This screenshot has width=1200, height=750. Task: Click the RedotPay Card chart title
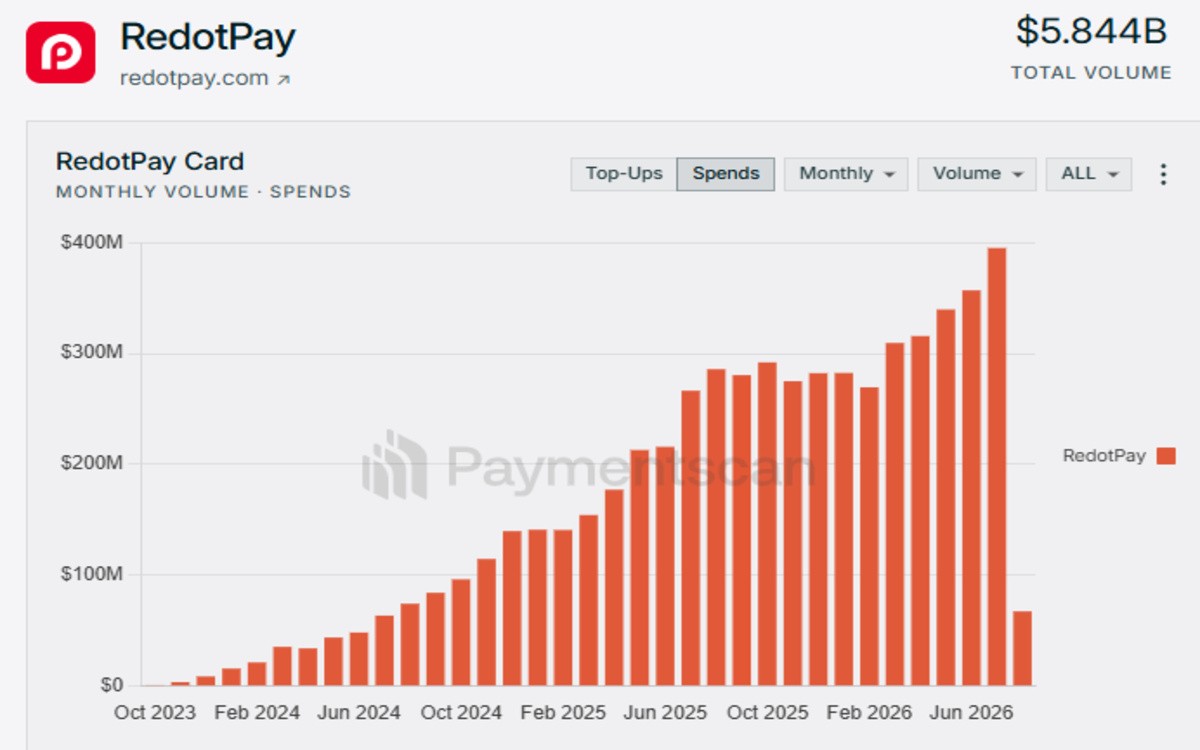pos(150,161)
